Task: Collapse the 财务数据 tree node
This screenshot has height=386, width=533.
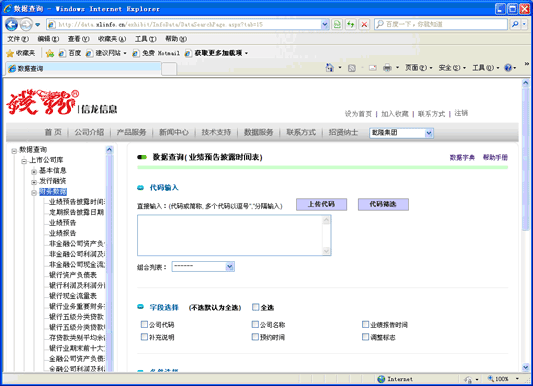Action: [34, 193]
